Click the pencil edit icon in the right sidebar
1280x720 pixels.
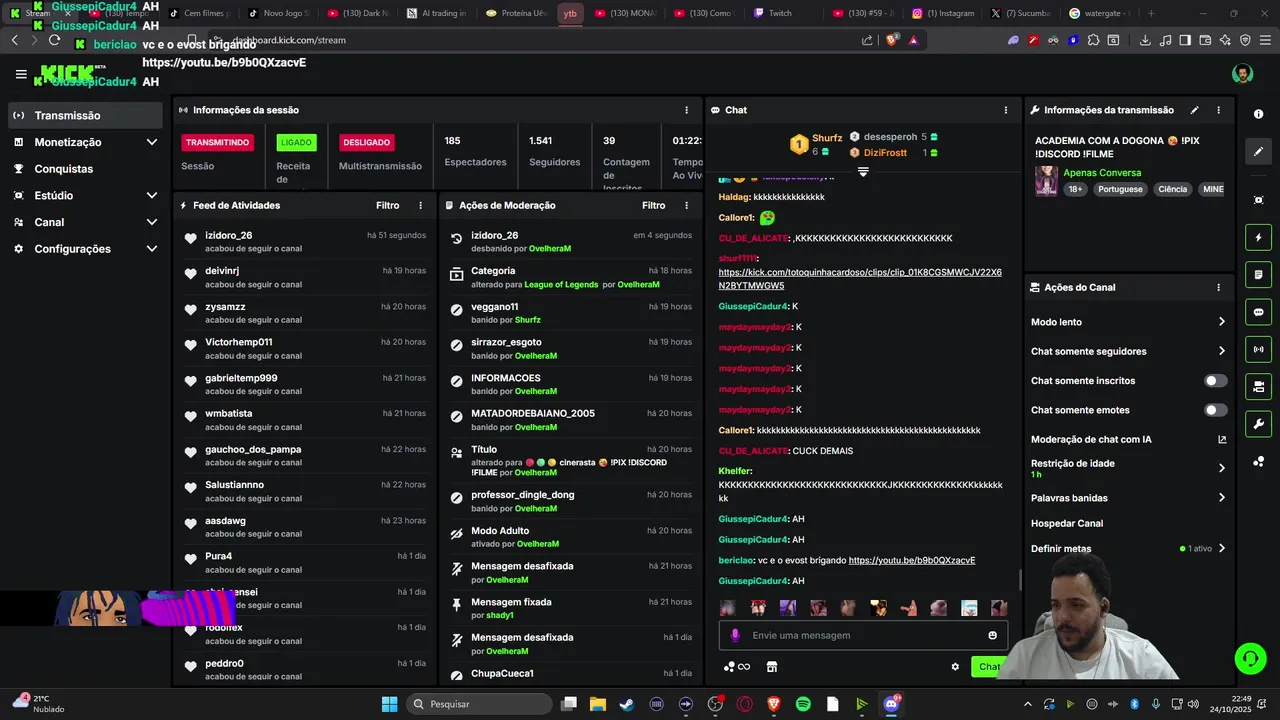click(1258, 152)
